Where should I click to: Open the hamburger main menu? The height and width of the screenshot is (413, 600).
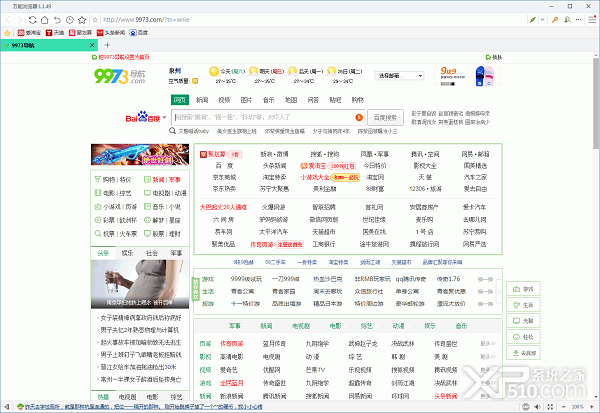click(x=592, y=19)
